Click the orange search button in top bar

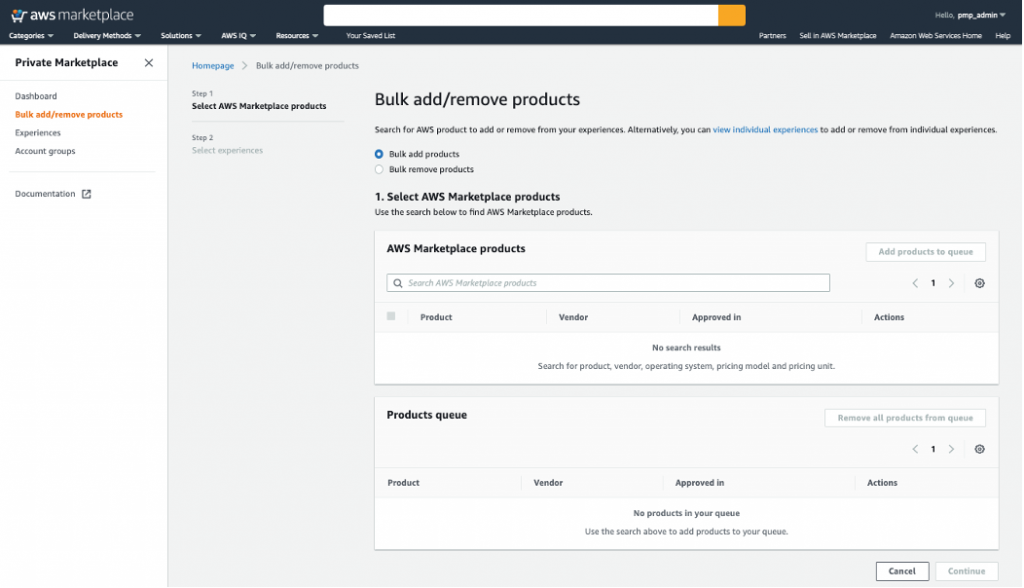(730, 15)
